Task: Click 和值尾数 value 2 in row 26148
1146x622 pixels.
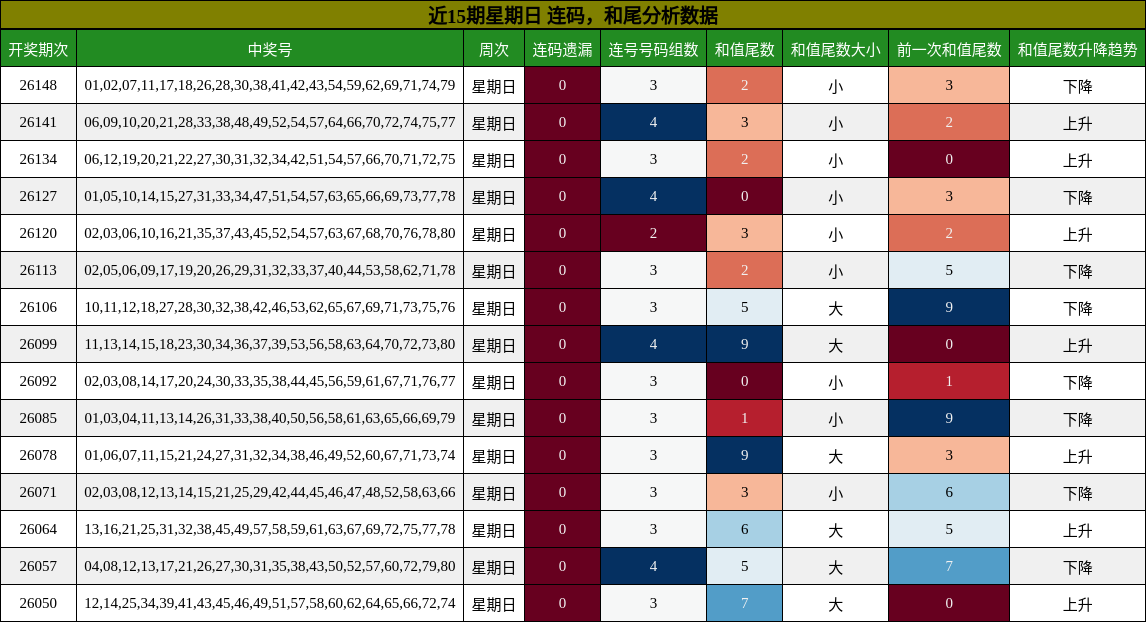Action: [x=745, y=86]
